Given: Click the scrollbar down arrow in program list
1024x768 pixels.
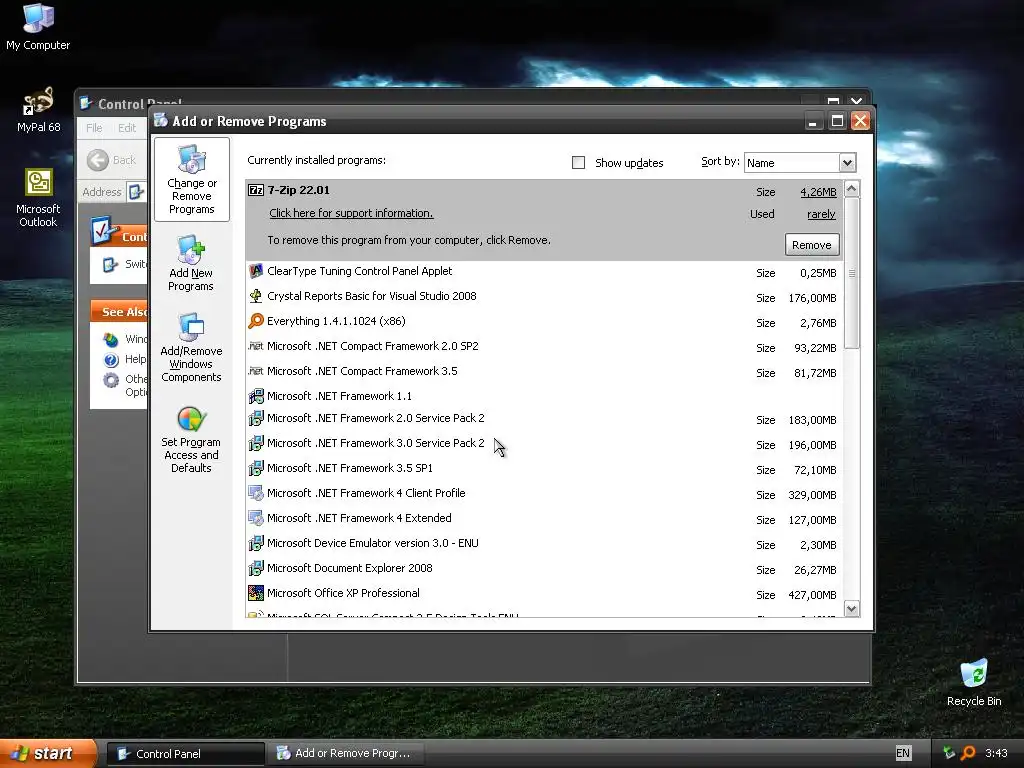Looking at the screenshot, I should [x=852, y=609].
